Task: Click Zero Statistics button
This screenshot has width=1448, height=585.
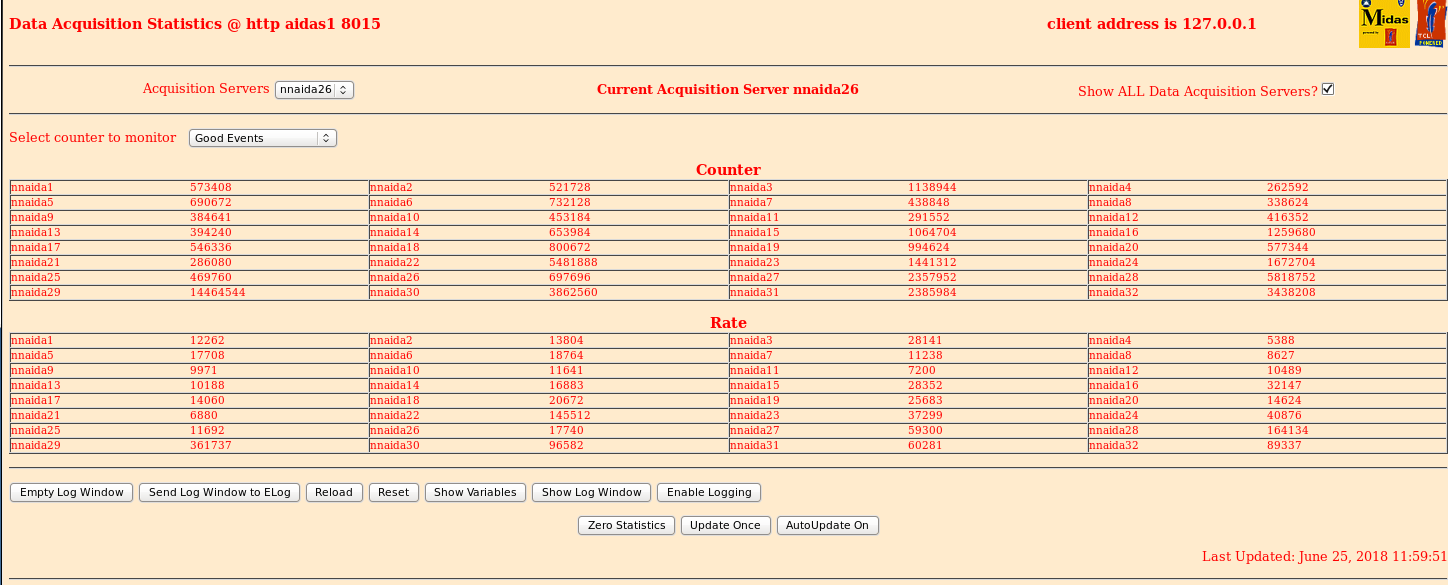Action: [x=626, y=525]
